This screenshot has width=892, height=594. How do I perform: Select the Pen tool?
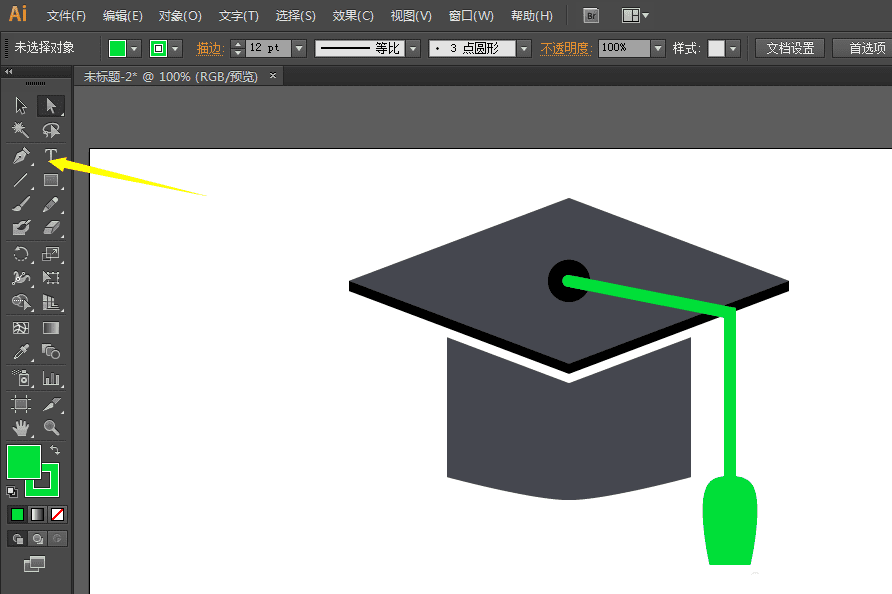tap(21, 156)
